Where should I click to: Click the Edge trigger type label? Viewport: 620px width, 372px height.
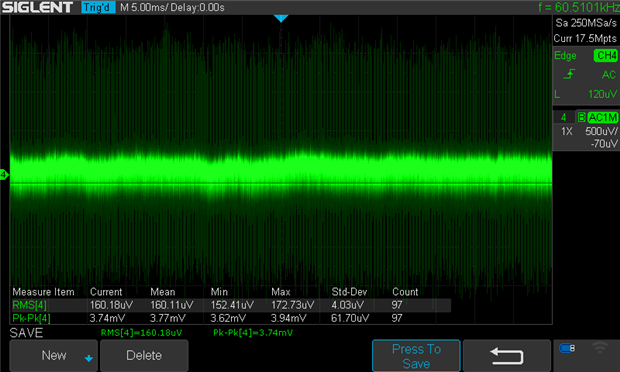[x=565, y=56]
